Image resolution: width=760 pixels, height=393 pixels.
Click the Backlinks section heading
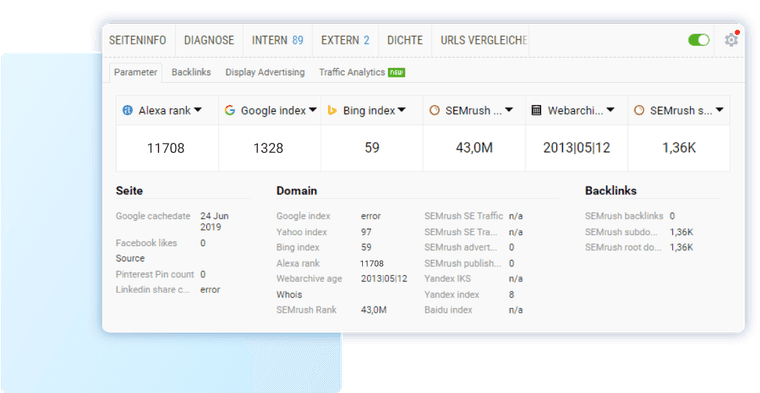tap(611, 190)
